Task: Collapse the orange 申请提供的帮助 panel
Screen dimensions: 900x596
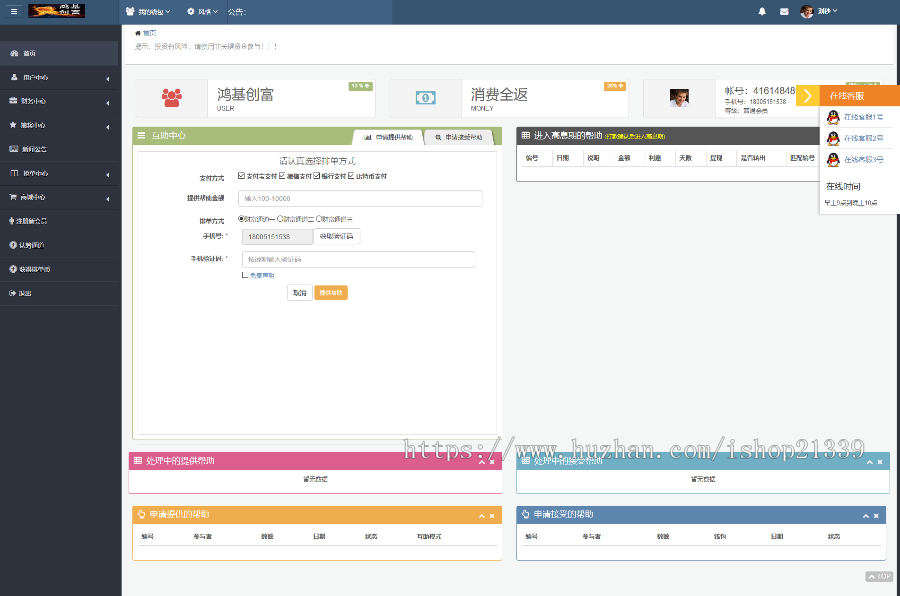Action: pyautogui.click(x=482, y=516)
